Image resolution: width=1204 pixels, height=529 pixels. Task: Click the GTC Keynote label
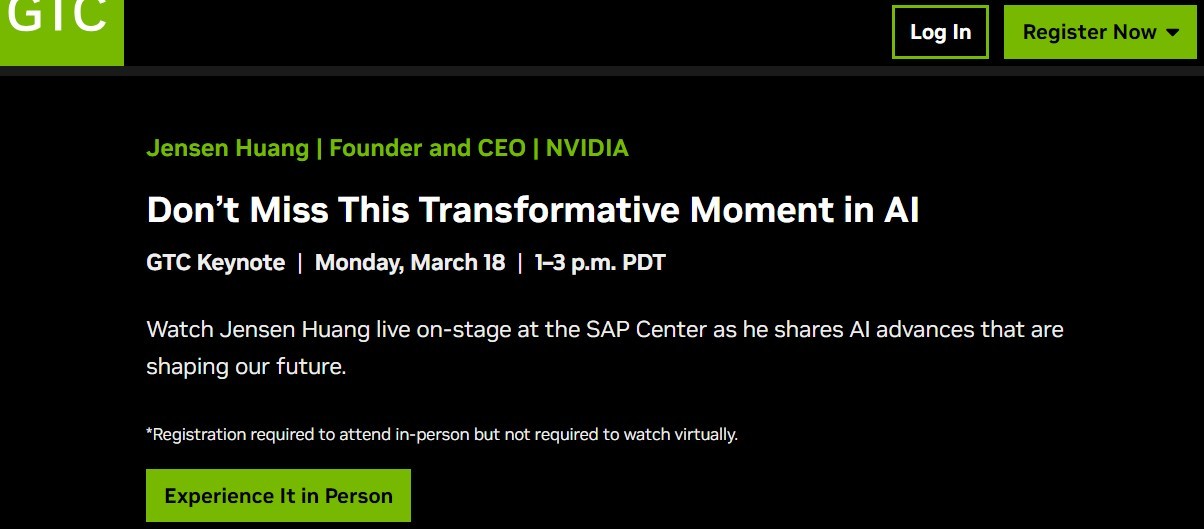point(216,263)
